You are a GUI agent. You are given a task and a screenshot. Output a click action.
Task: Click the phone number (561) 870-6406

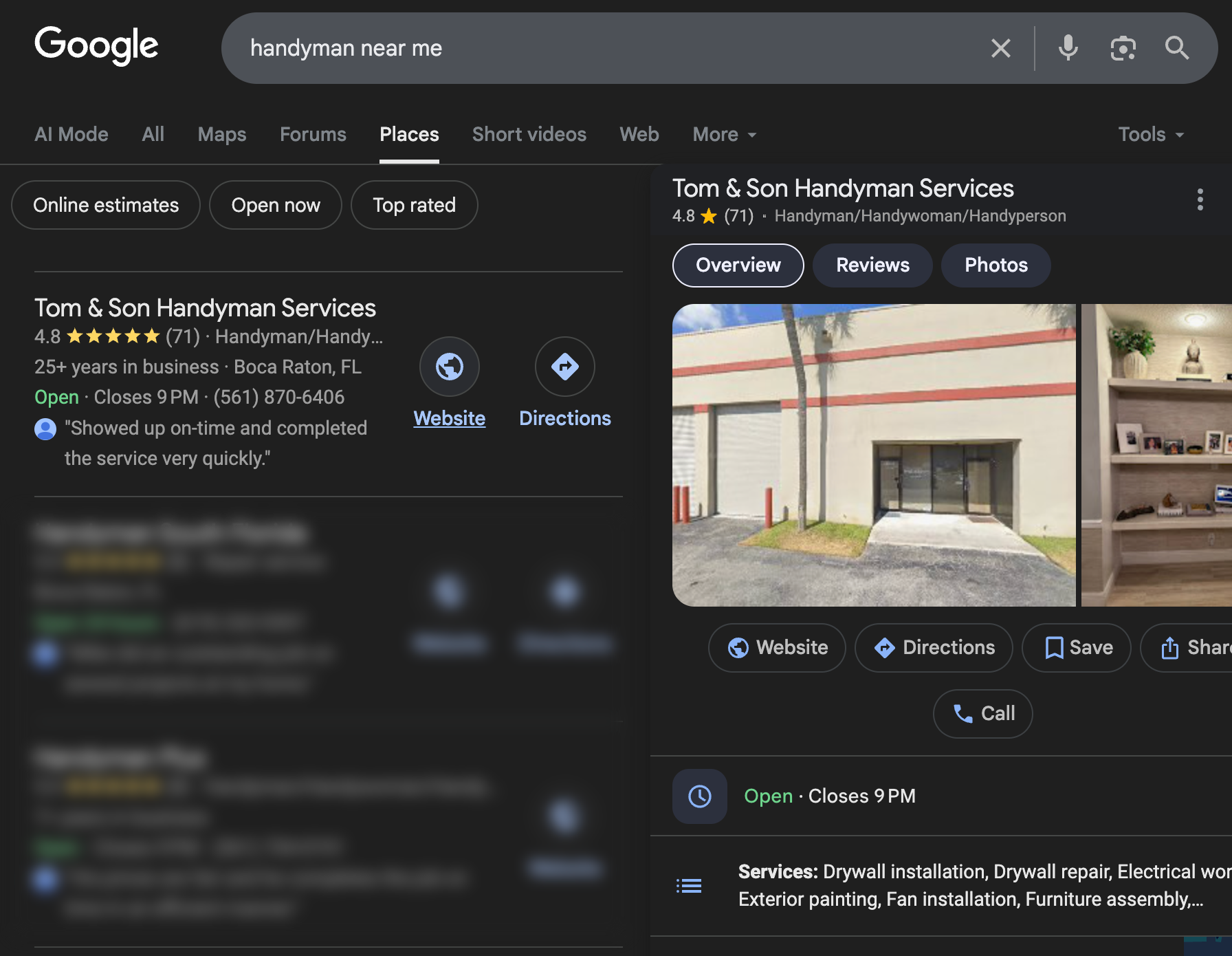tap(279, 398)
